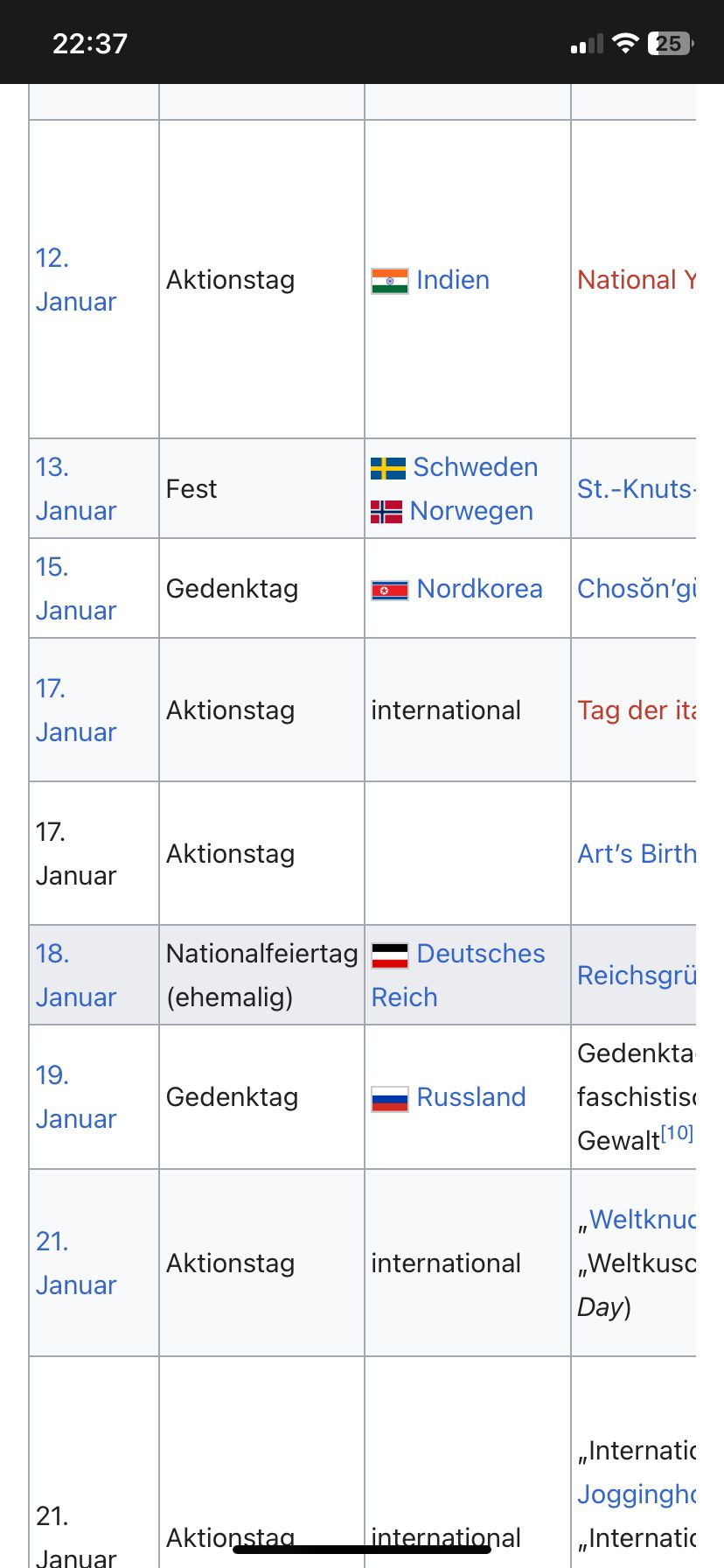
Task: Tap the Sweden flag icon
Action: click(x=387, y=468)
